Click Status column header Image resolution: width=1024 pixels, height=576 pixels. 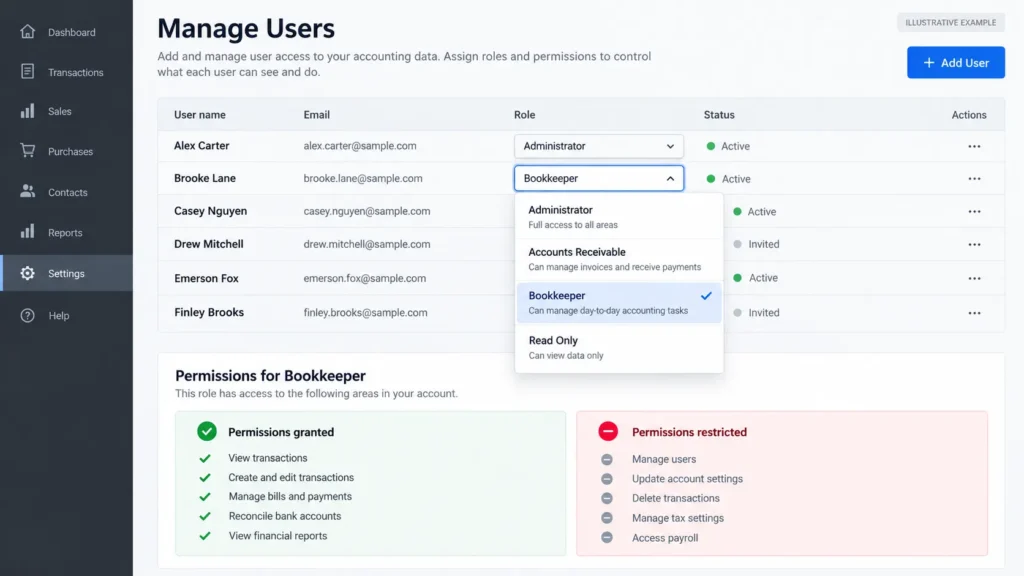point(719,114)
